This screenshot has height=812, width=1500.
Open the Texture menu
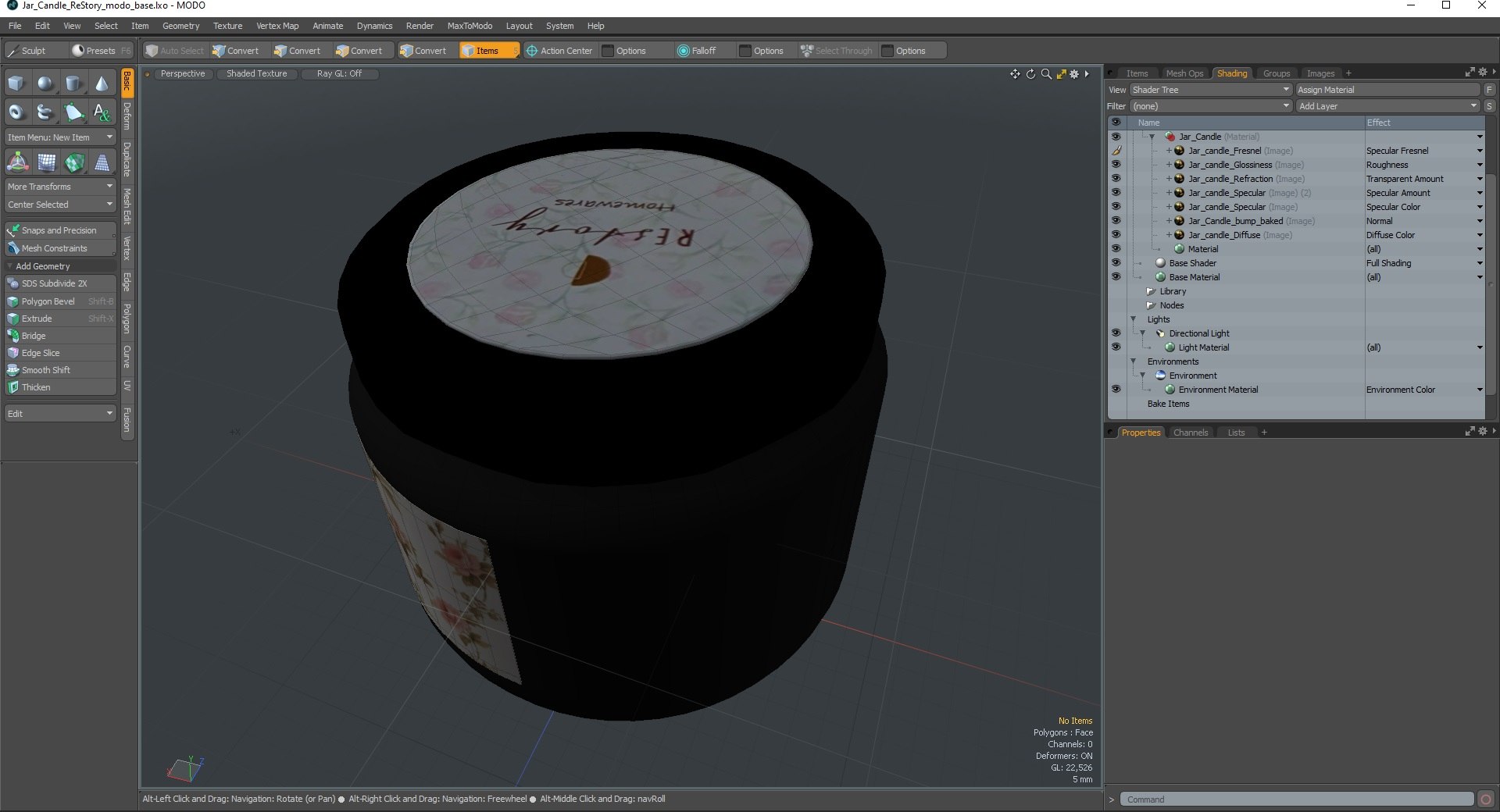pyautogui.click(x=227, y=26)
